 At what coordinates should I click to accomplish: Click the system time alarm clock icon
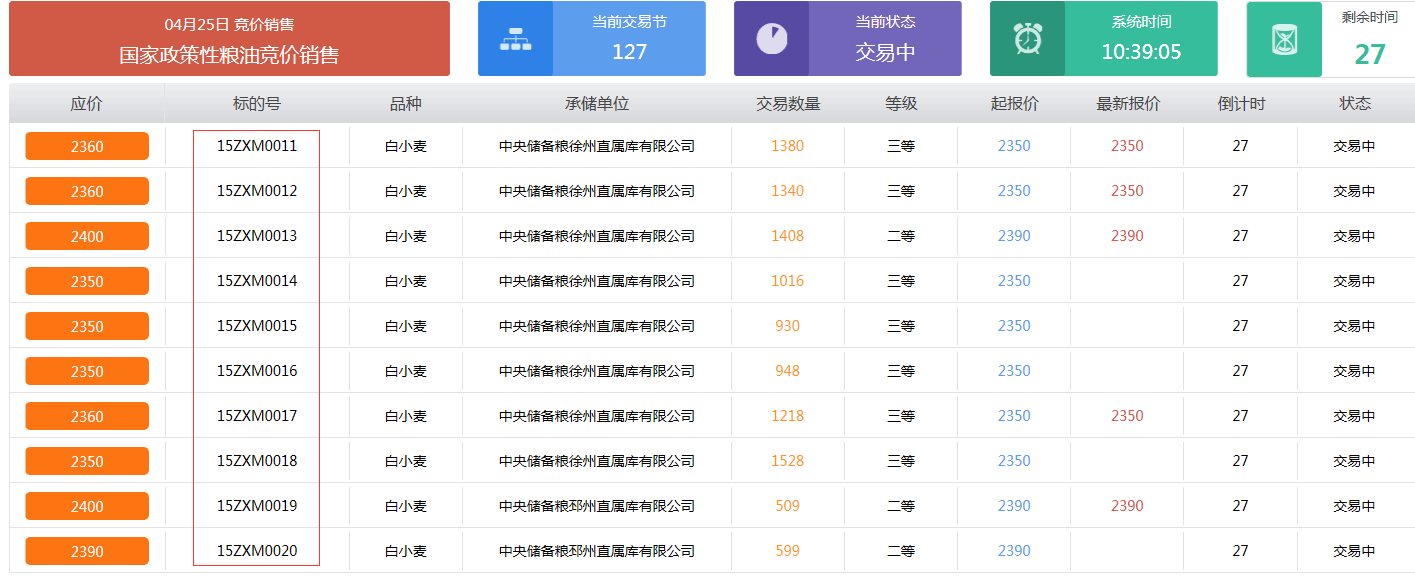[x=1027, y=39]
